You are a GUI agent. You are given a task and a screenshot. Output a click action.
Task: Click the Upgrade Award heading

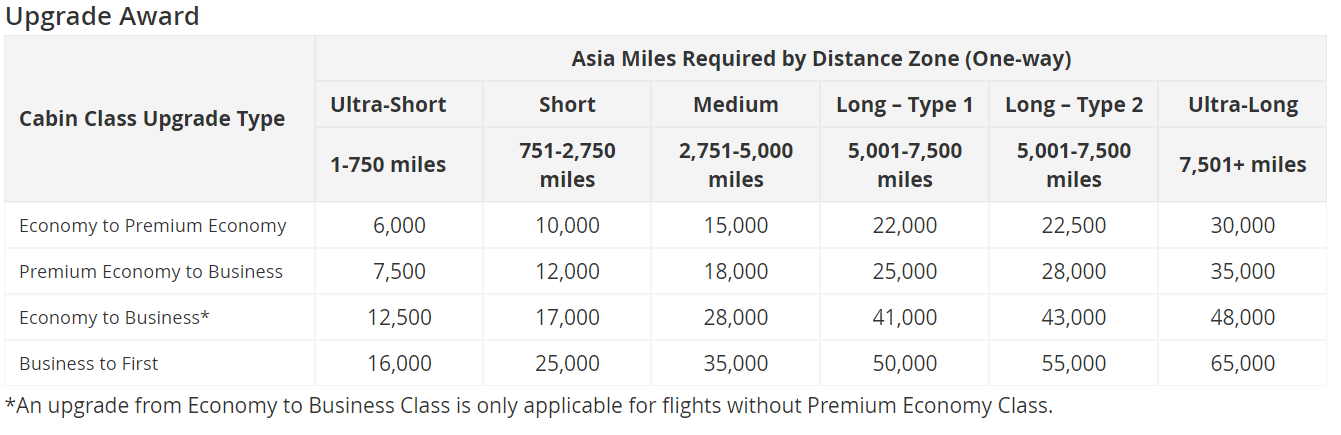102,16
